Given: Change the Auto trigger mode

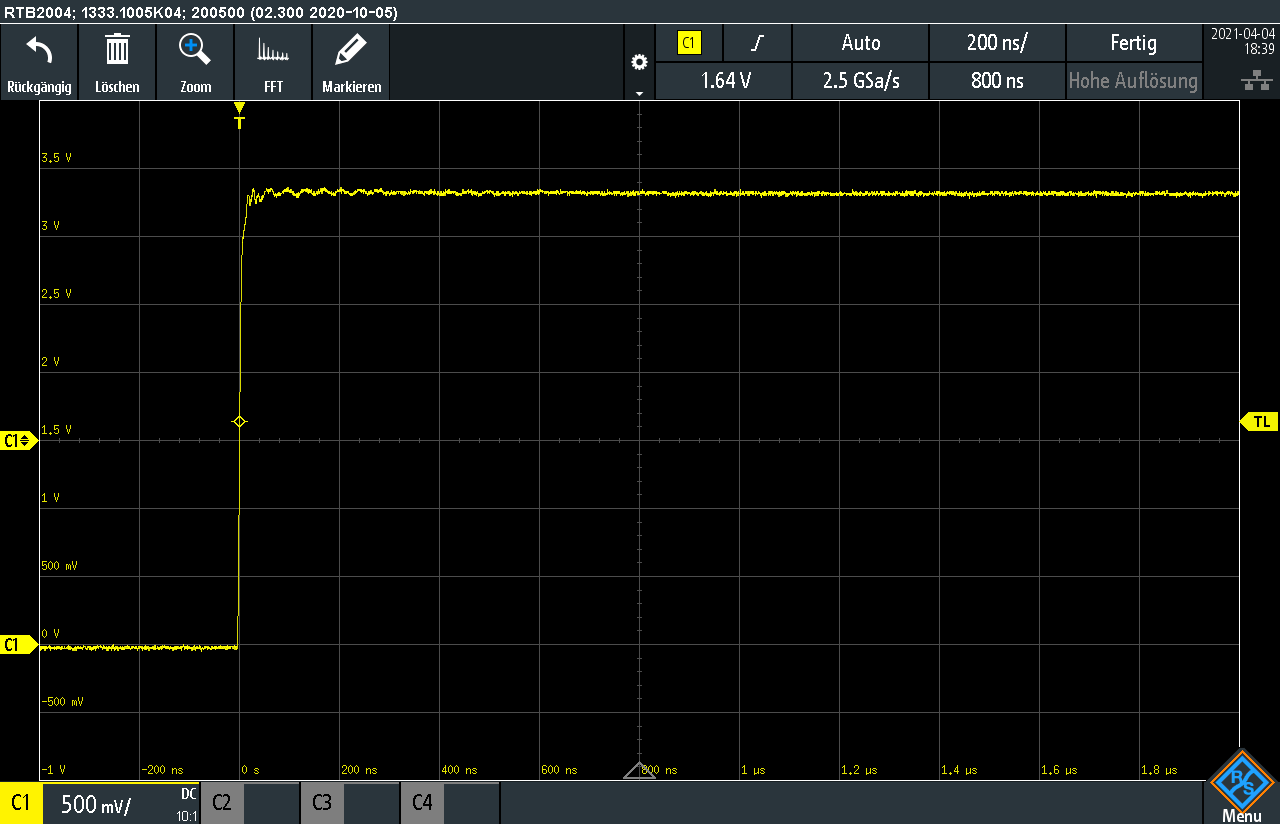Looking at the screenshot, I should pos(861,43).
